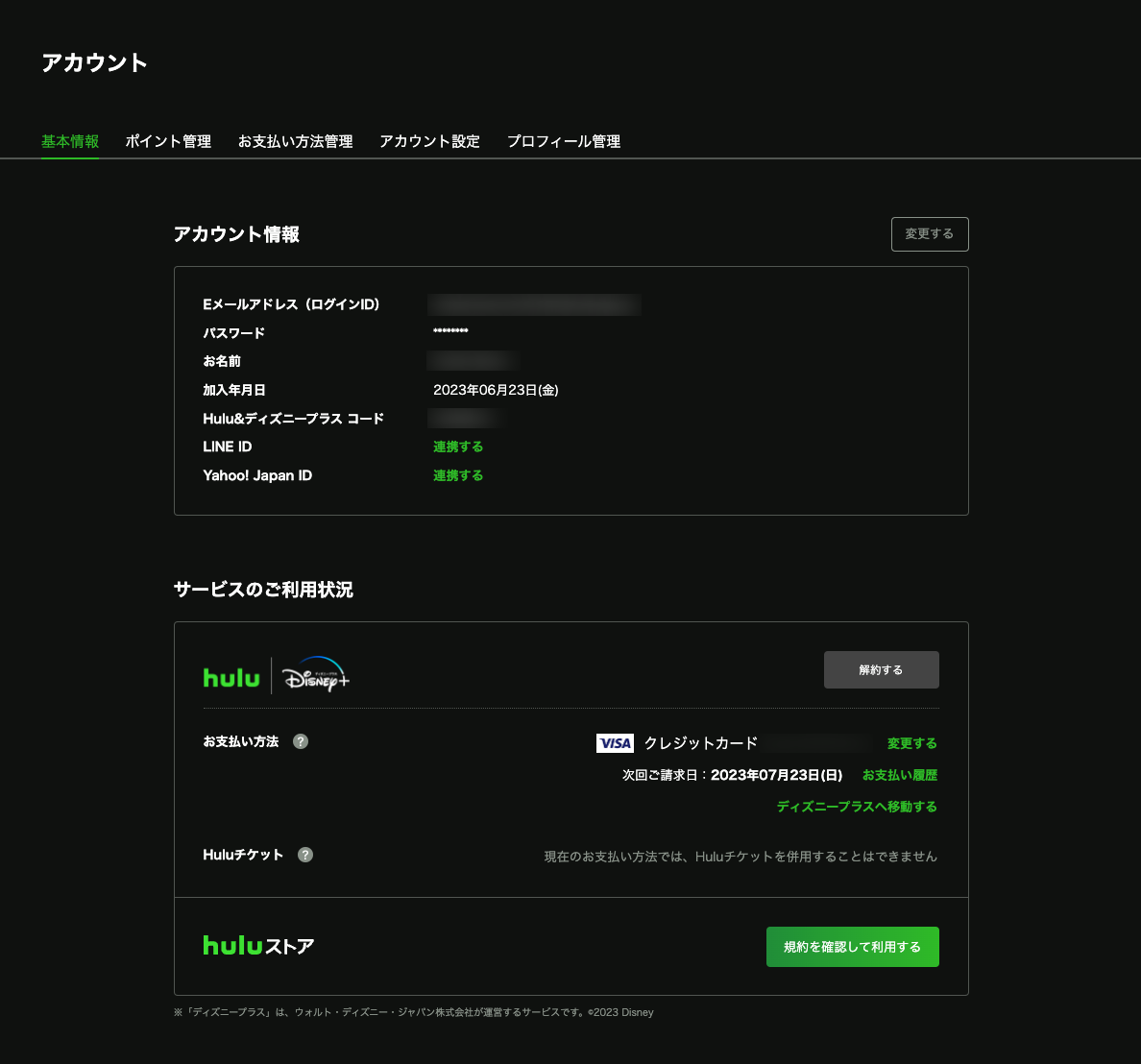The width and height of the screenshot is (1141, 1064).
Task: Click the 解約する cancel button
Action: 882,669
